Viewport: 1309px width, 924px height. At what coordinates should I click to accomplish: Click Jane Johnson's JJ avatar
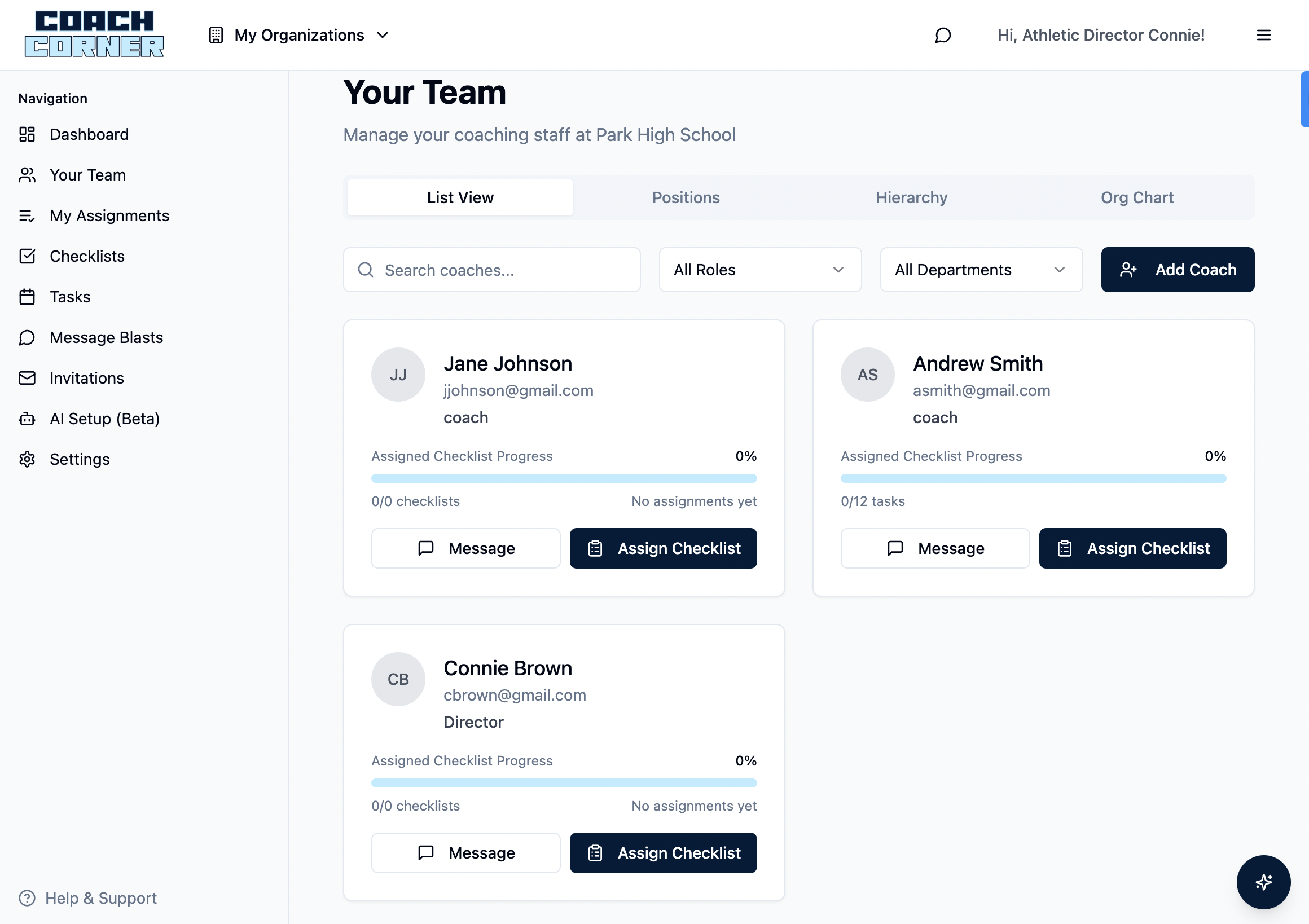coord(398,375)
